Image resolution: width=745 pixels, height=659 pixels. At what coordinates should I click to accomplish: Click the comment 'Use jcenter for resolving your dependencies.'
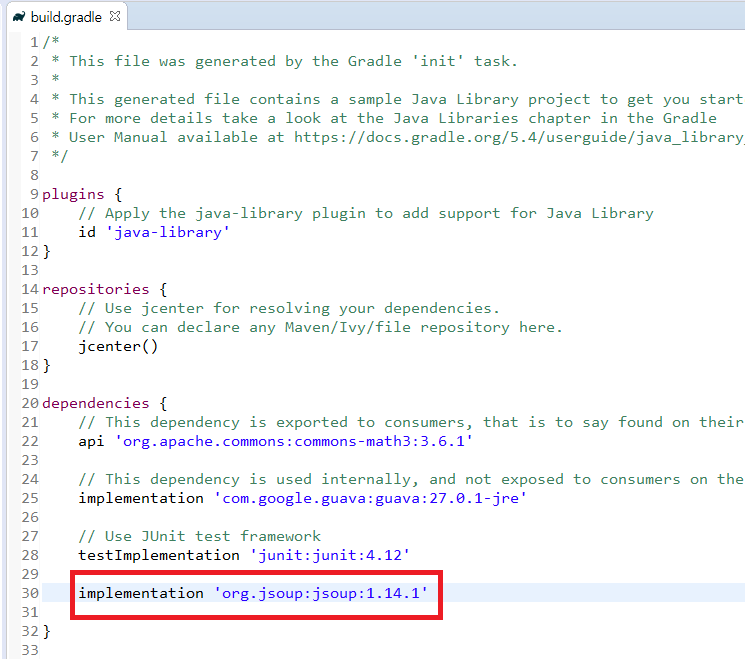[289, 308]
